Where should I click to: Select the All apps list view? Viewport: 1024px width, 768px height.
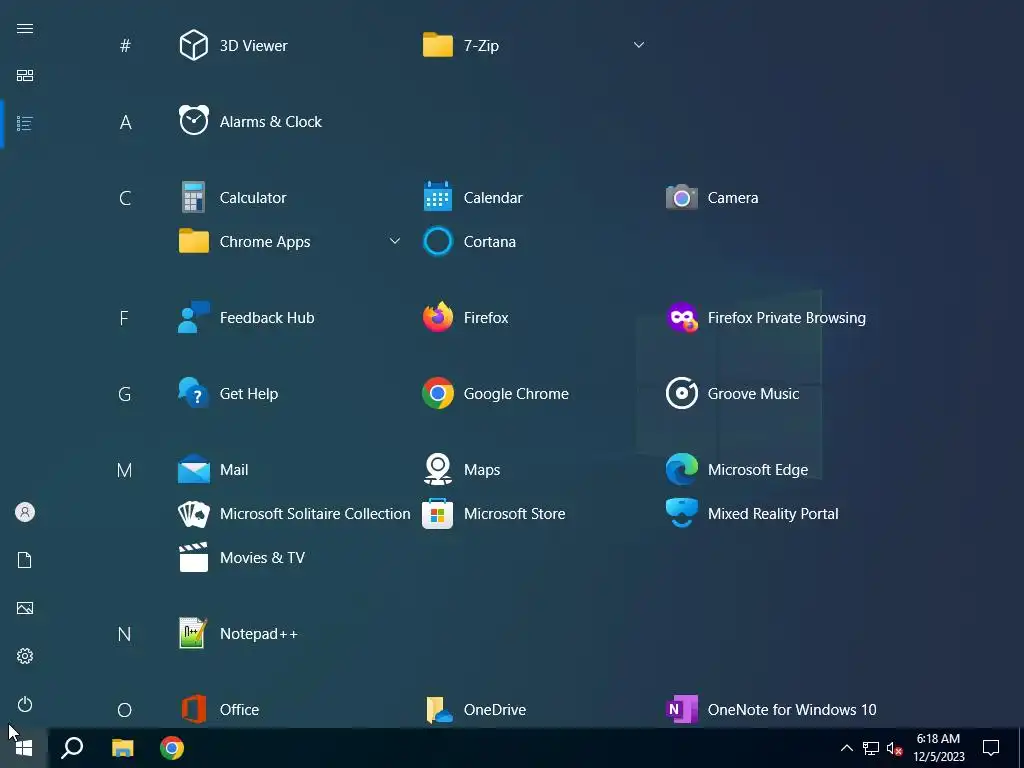25,123
